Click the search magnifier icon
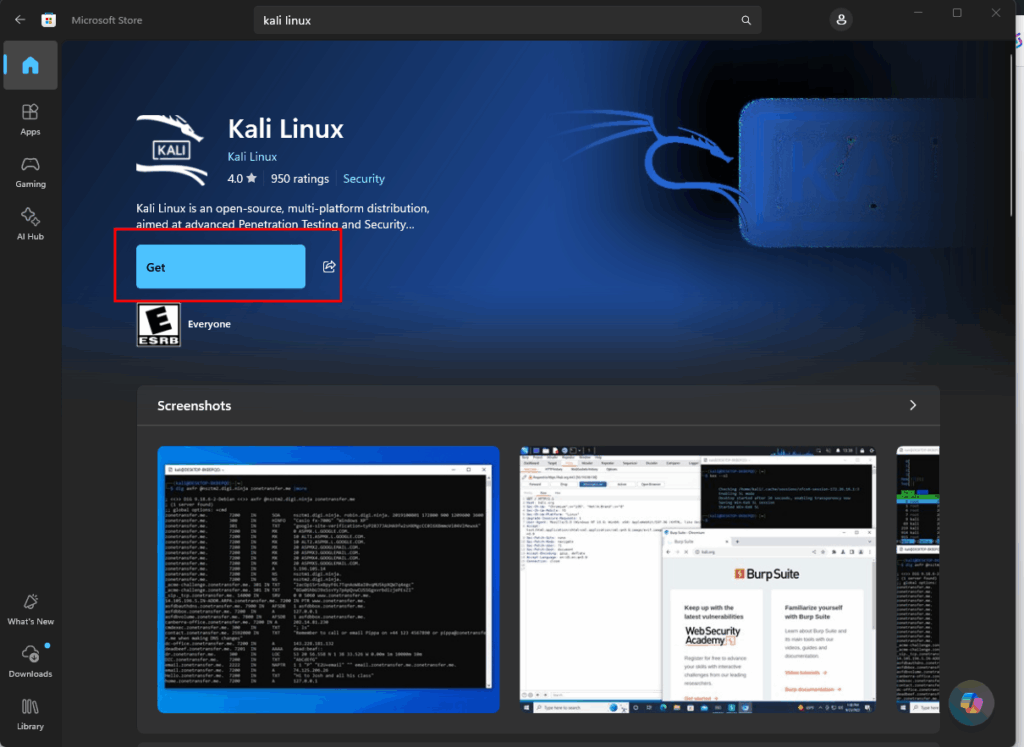1024x747 pixels. coord(746,20)
